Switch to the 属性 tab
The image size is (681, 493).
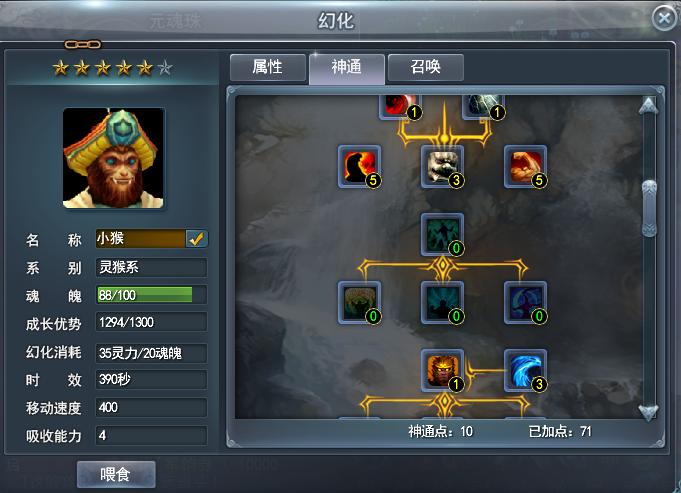268,67
